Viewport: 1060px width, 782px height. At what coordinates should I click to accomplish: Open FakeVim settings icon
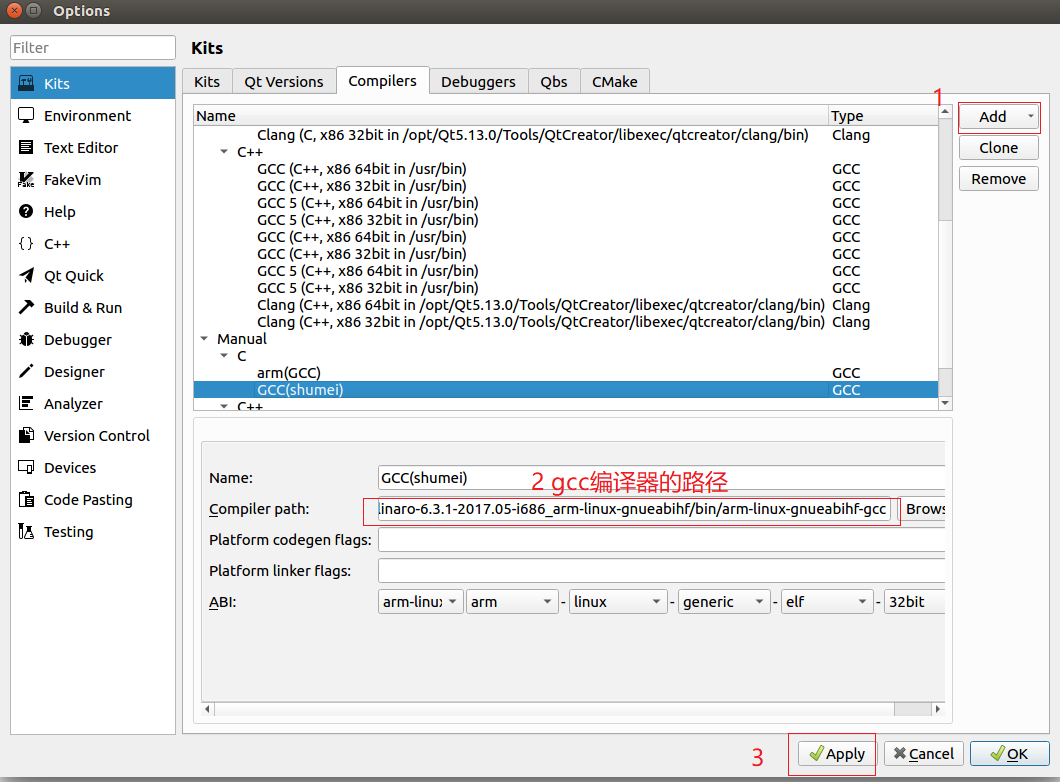point(26,180)
